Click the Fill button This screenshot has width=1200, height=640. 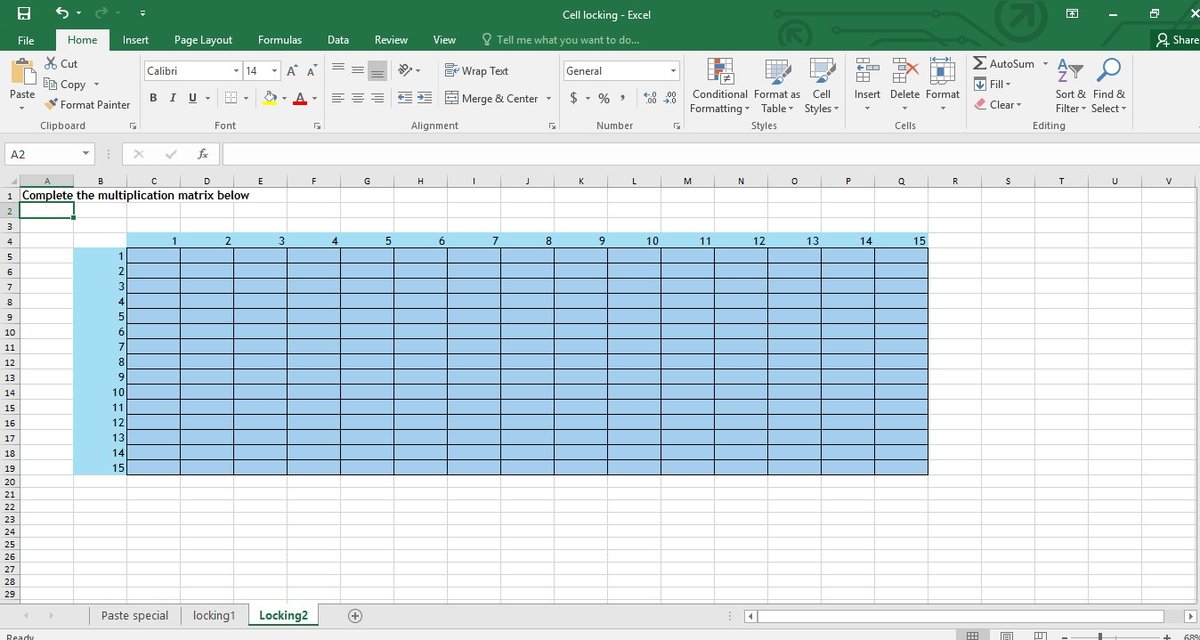pyautogui.click(x=993, y=84)
